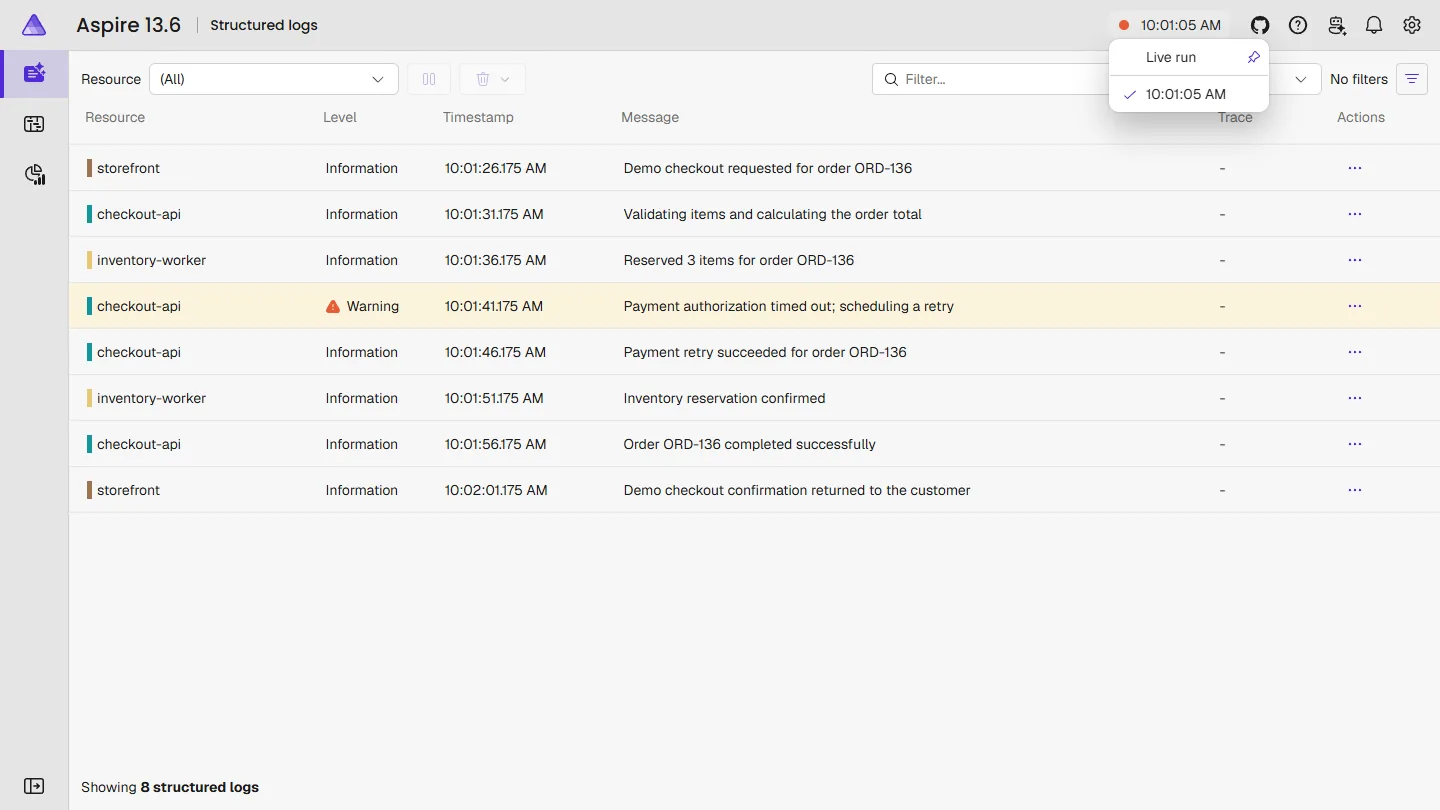
Task: Click into the Filter search box
Action: [990, 79]
